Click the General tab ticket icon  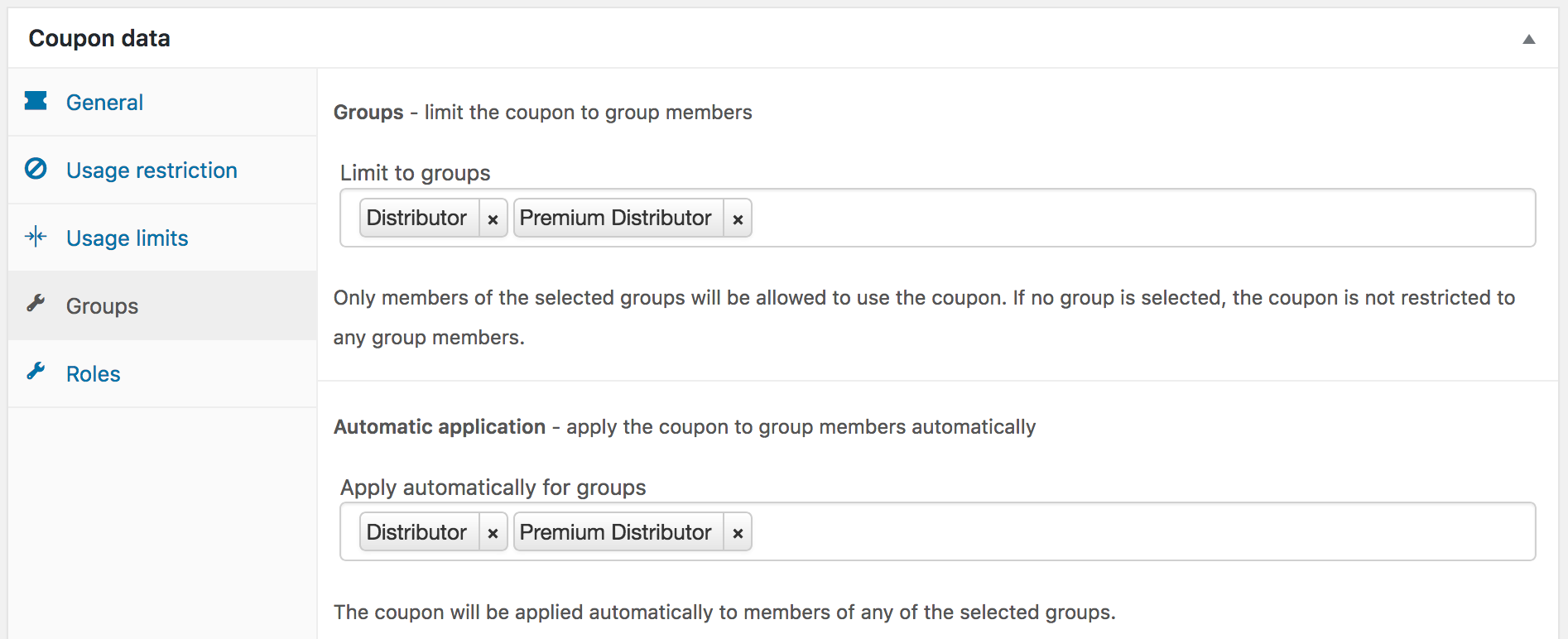[x=36, y=101]
